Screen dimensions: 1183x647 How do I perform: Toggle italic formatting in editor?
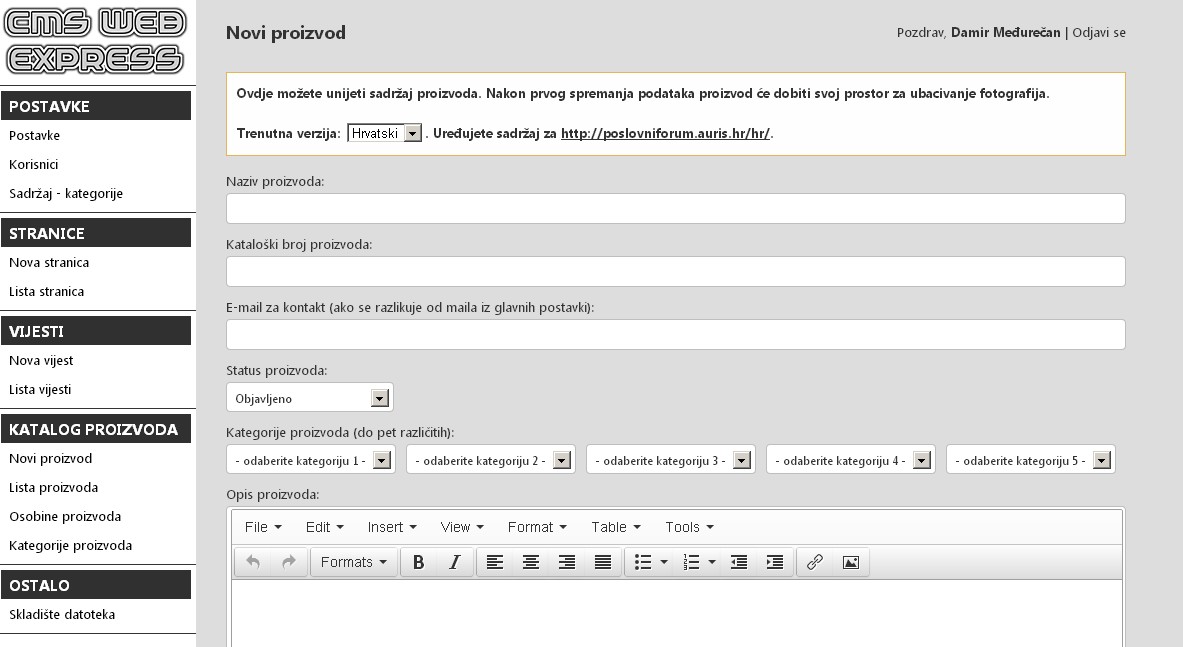tap(454, 562)
